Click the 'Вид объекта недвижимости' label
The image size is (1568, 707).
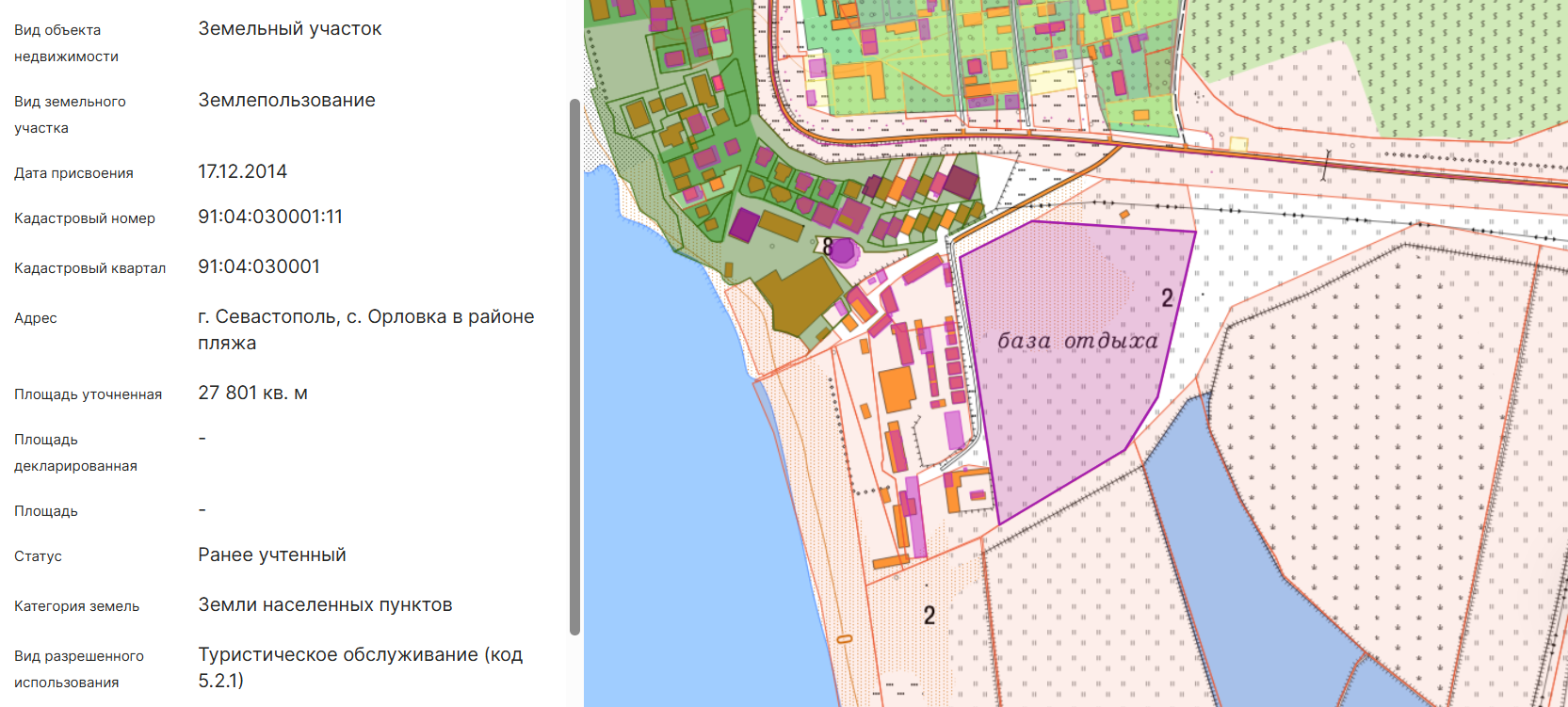pyautogui.click(x=66, y=43)
